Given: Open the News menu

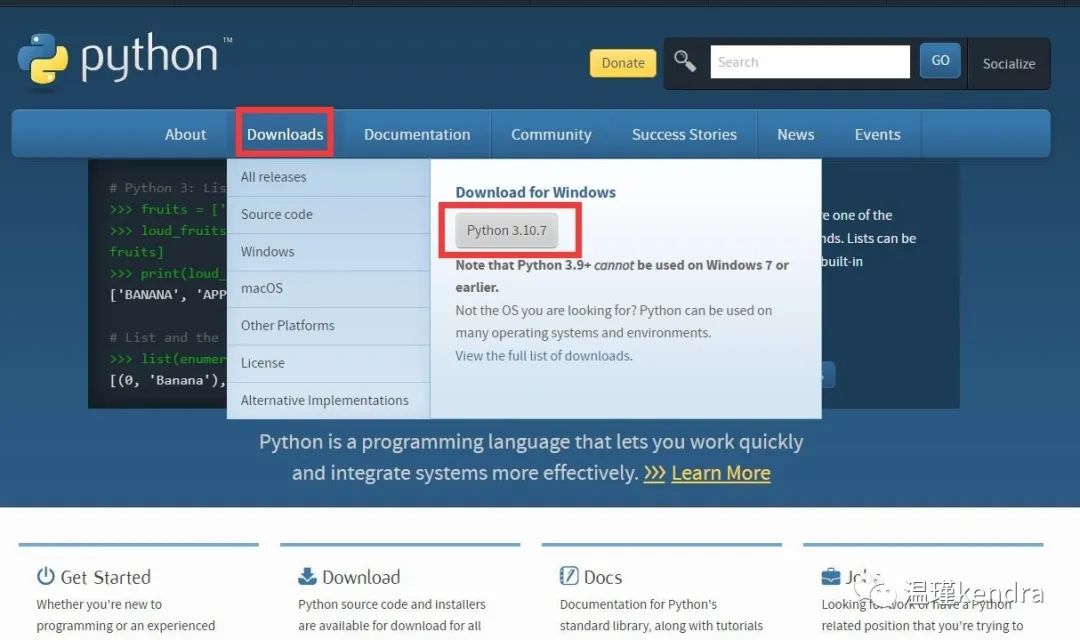Looking at the screenshot, I should pyautogui.click(x=796, y=134).
